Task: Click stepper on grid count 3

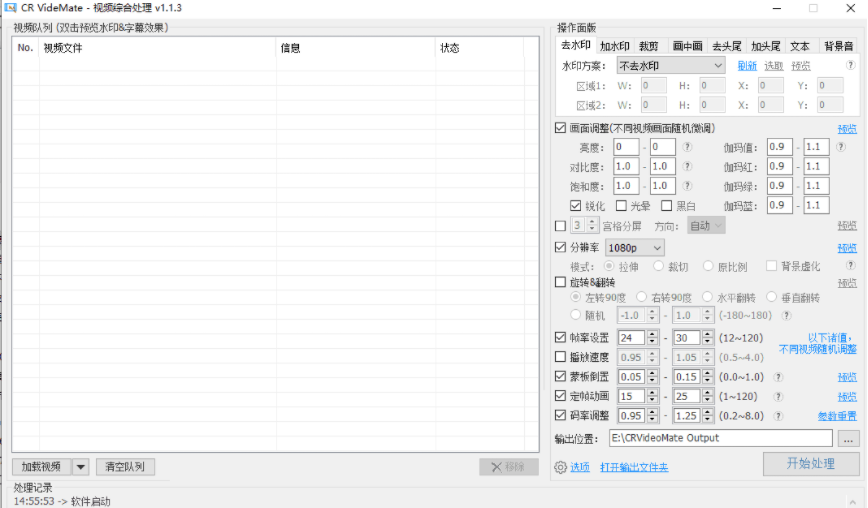Action: [x=592, y=226]
